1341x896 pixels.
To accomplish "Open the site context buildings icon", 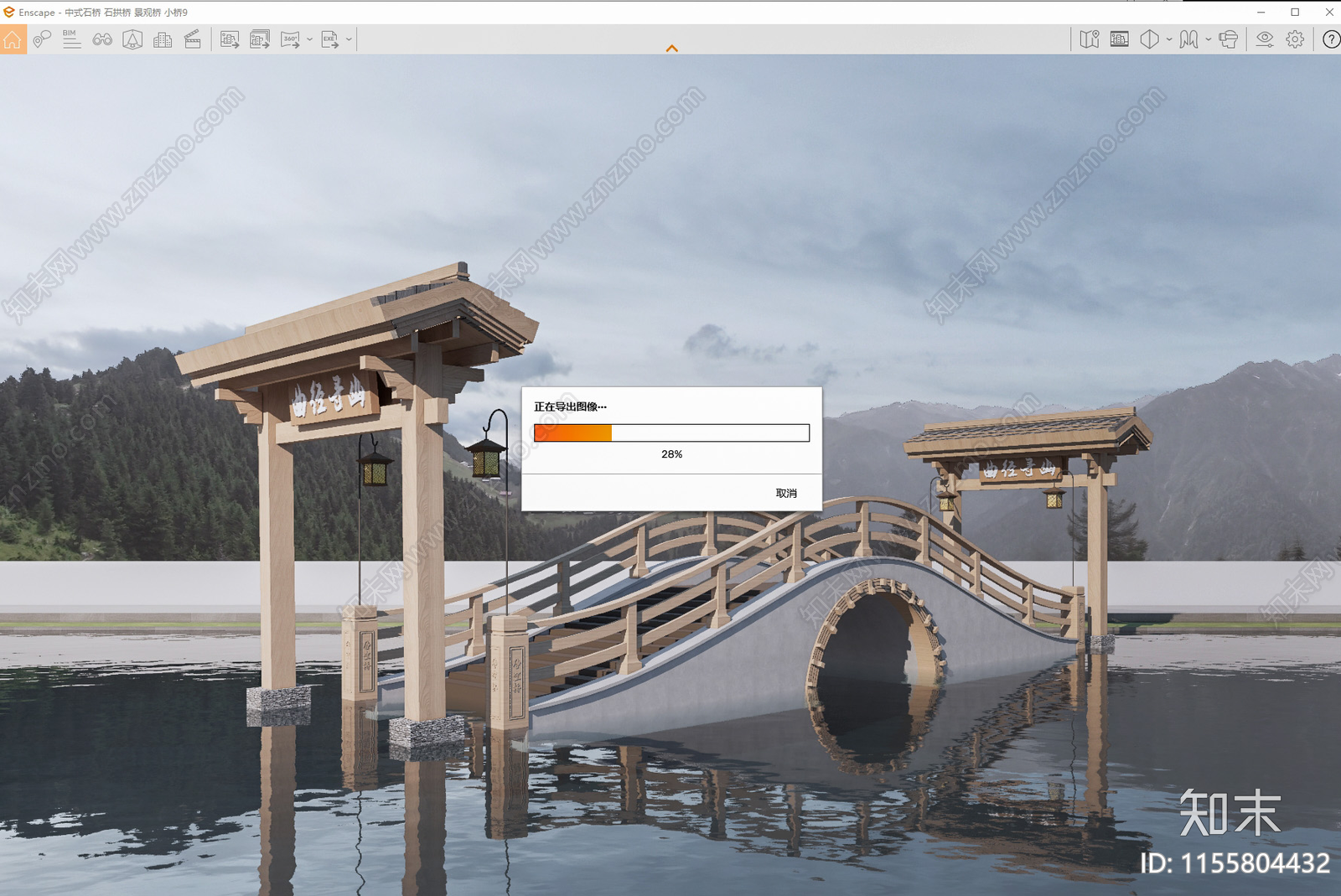I will (x=163, y=39).
